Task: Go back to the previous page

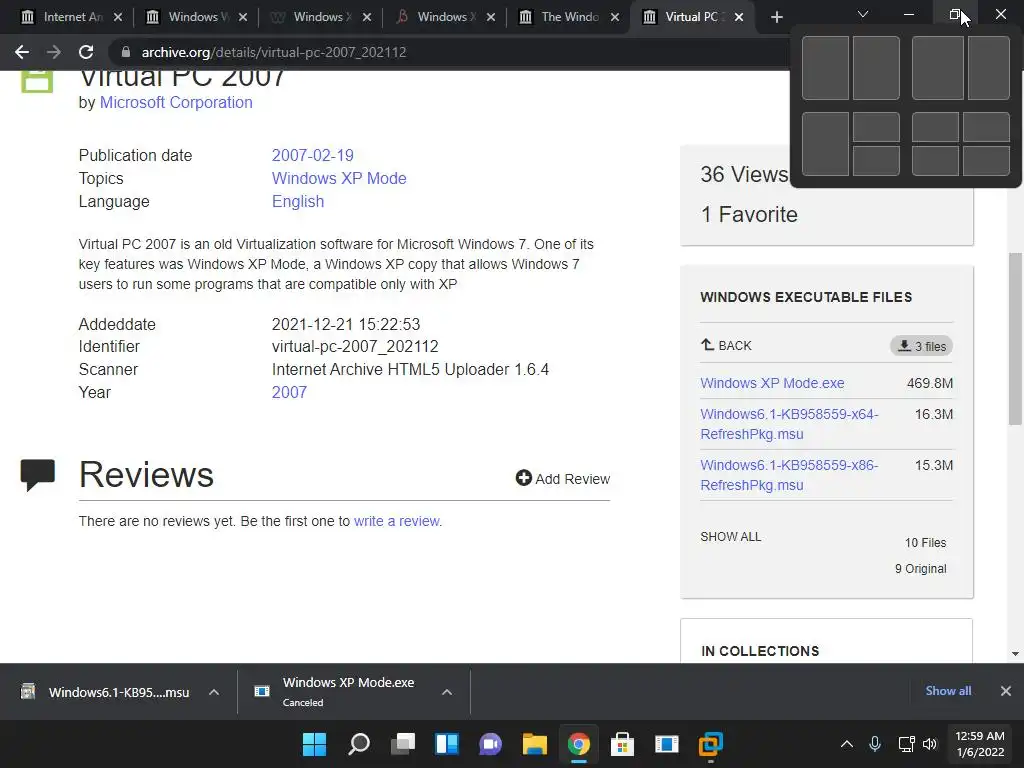Action: [22, 52]
